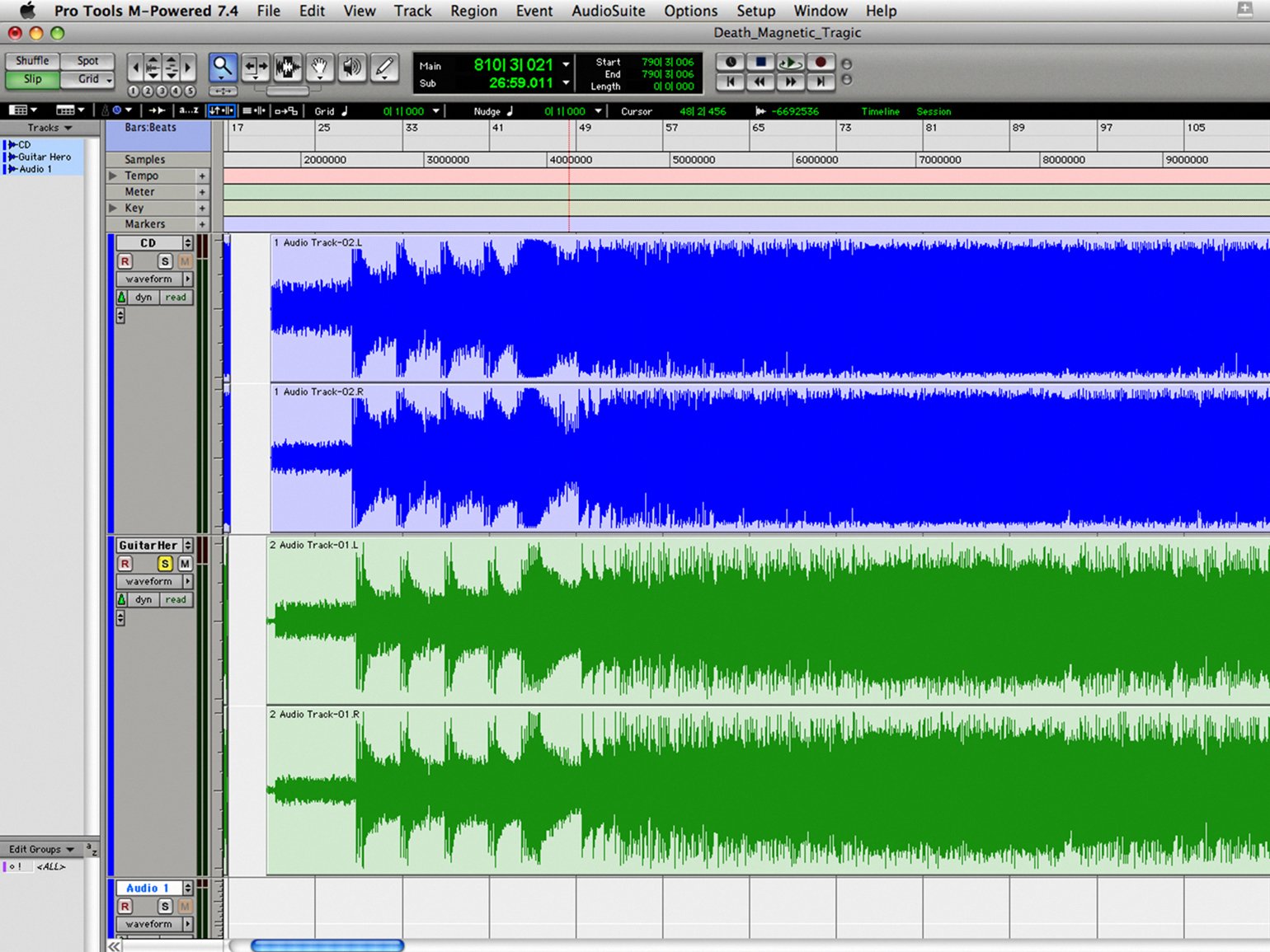Open the Apple menu
Image resolution: width=1270 pixels, height=952 pixels.
27,11
